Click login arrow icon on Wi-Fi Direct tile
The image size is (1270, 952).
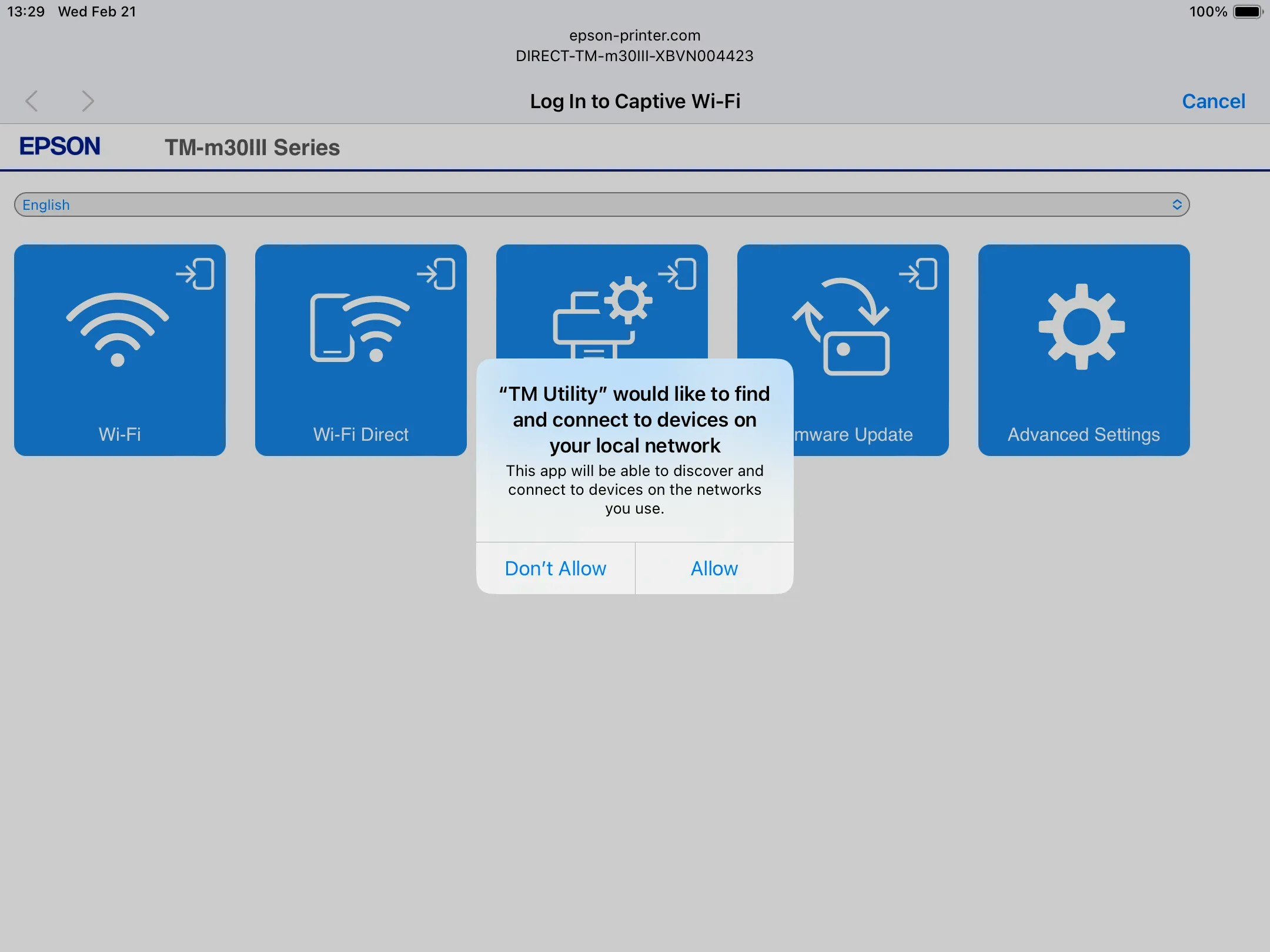tap(436, 274)
